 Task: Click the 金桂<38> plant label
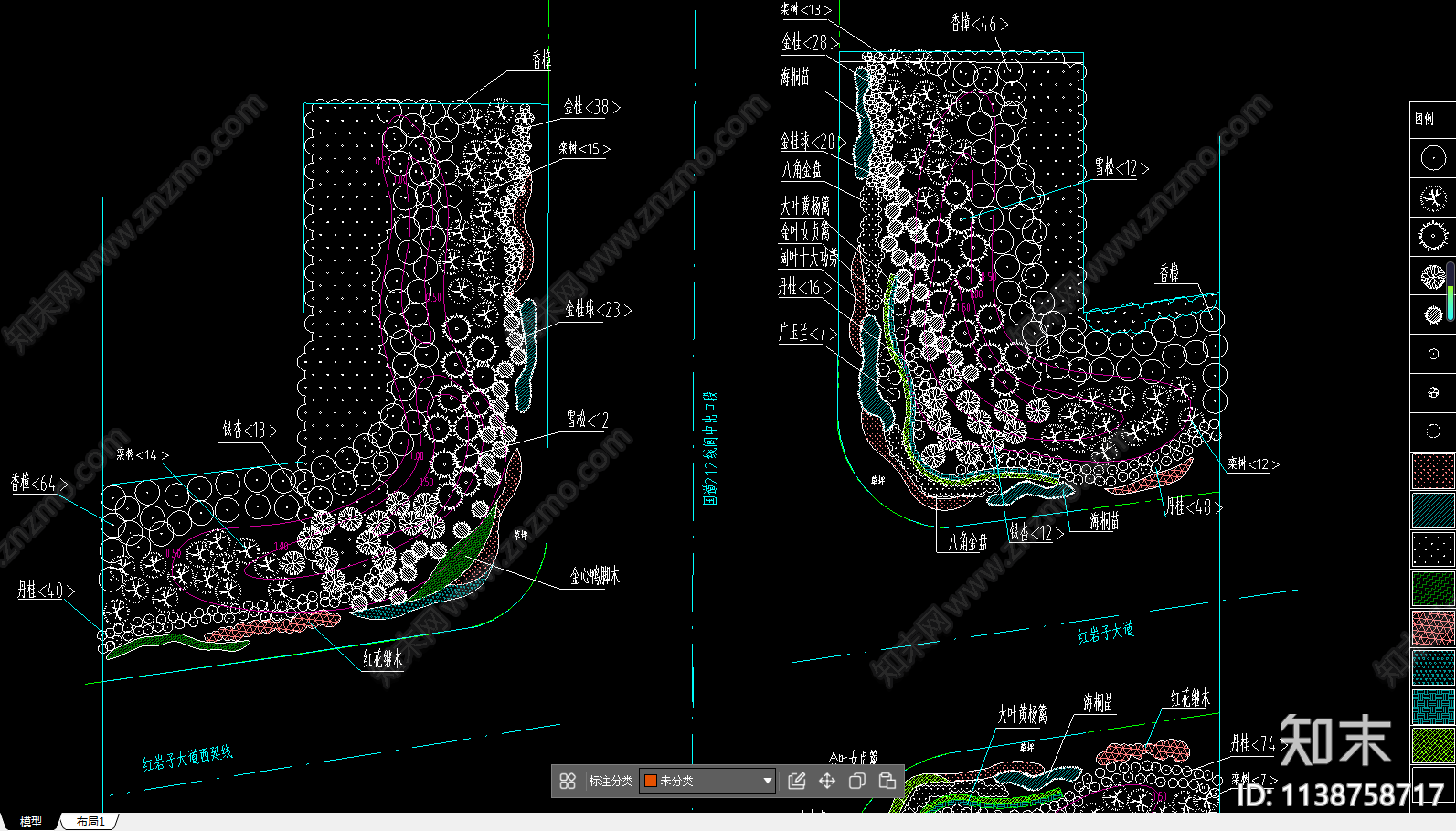point(591,107)
